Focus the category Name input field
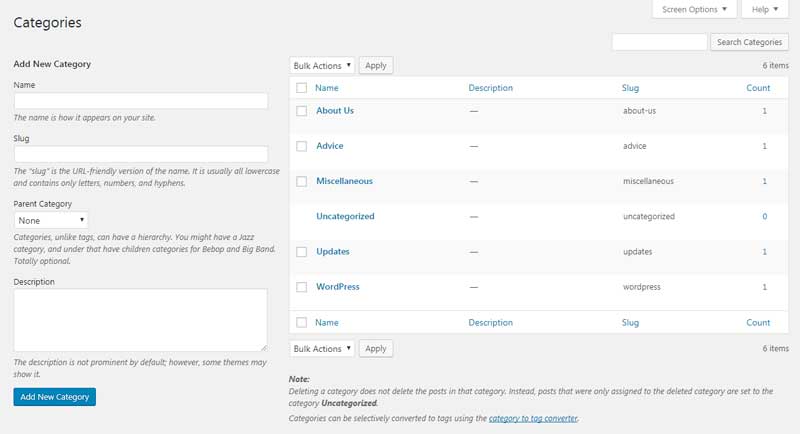The height and width of the screenshot is (434, 800). coord(141,101)
